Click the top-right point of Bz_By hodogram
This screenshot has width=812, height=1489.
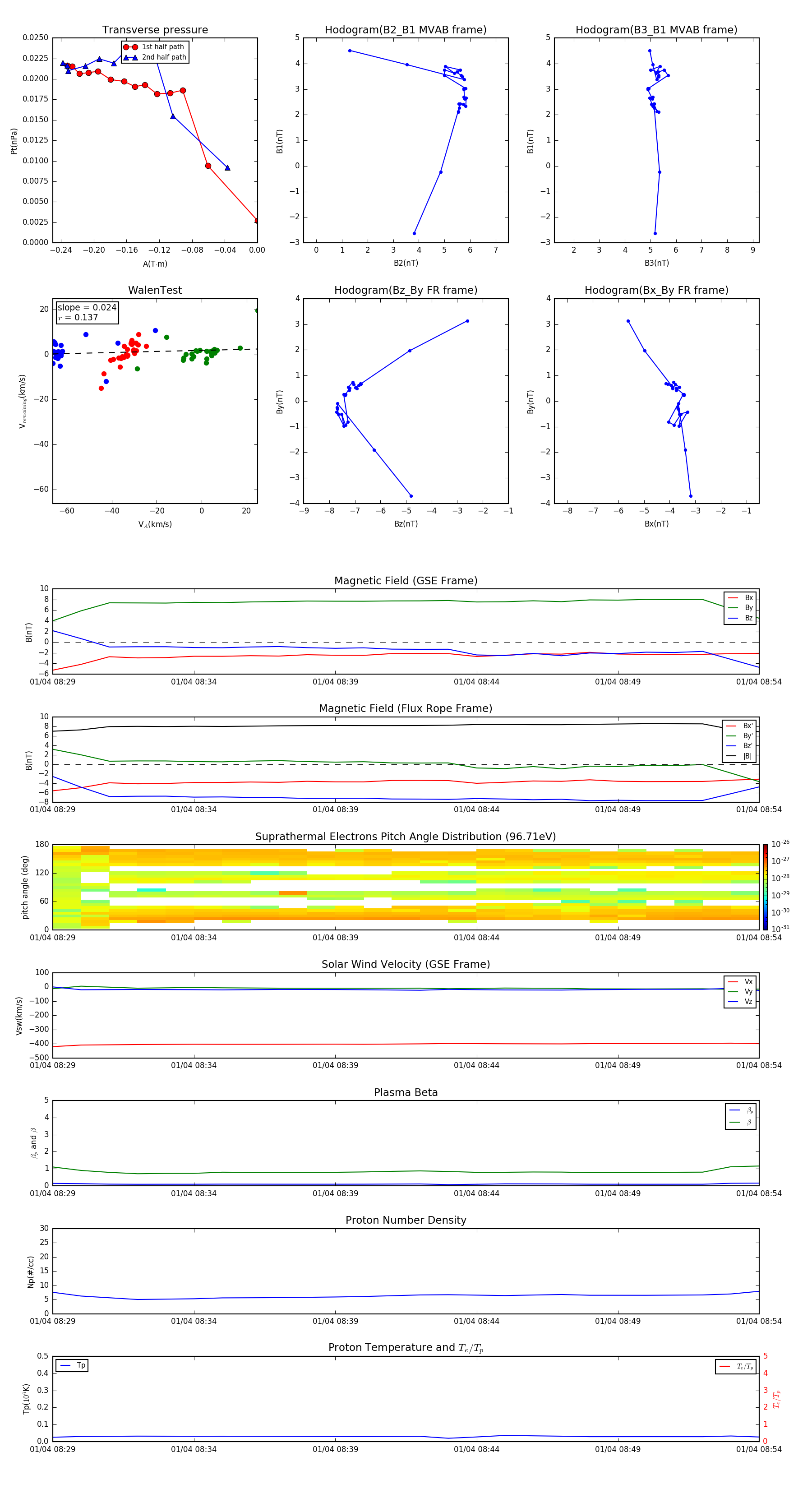(467, 321)
